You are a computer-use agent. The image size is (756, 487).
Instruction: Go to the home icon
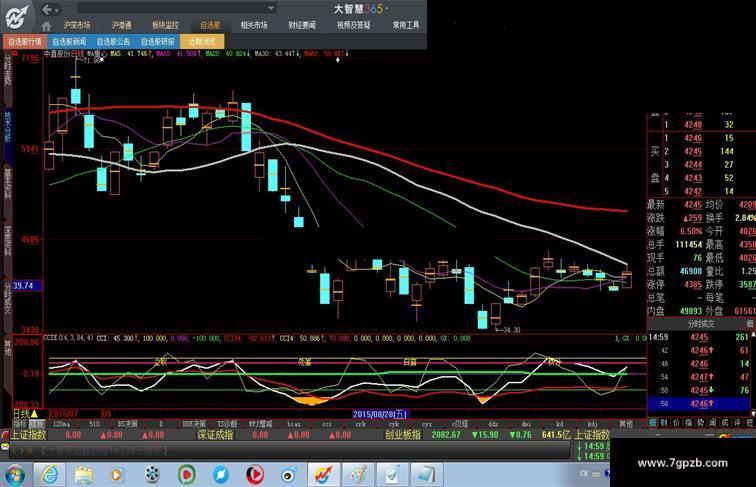click(x=46, y=26)
